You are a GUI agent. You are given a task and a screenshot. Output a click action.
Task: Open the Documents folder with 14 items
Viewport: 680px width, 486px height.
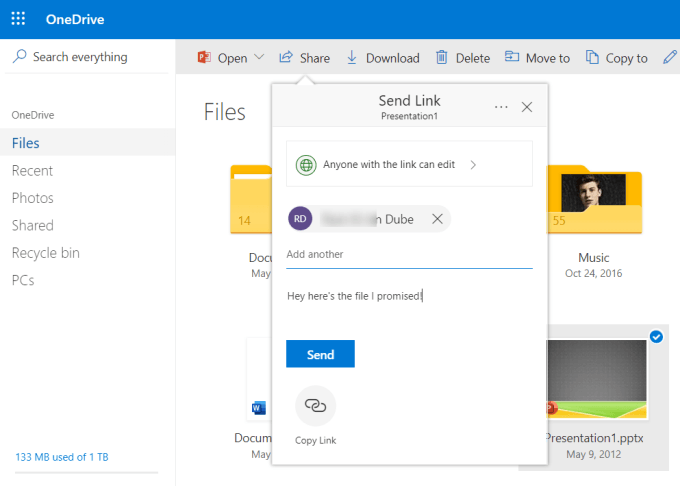tap(251, 199)
